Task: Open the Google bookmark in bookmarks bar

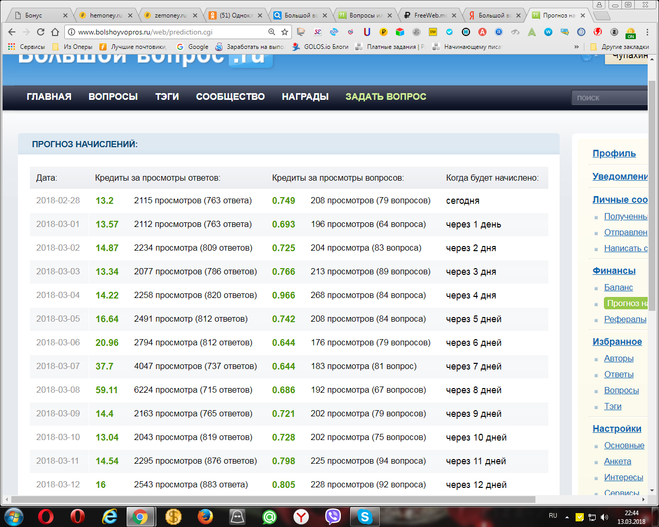Action: (x=198, y=47)
